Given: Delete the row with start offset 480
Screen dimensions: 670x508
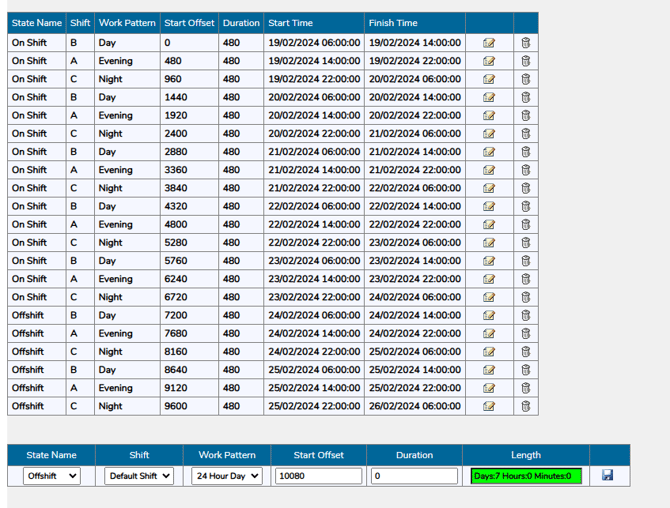Looking at the screenshot, I should pyautogui.click(x=526, y=61).
